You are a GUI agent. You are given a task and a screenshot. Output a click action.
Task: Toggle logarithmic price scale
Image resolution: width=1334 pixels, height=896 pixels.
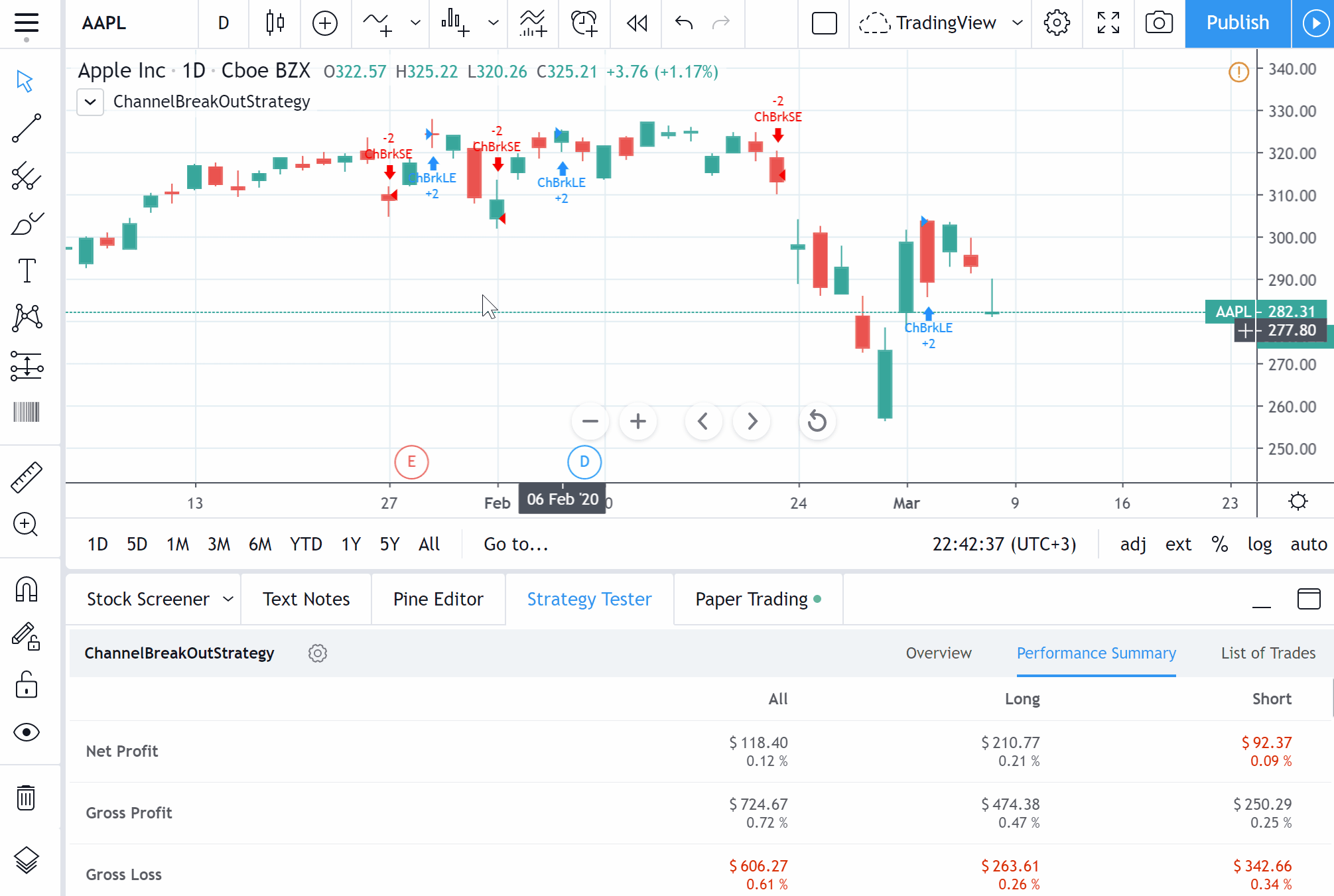pyautogui.click(x=1260, y=544)
